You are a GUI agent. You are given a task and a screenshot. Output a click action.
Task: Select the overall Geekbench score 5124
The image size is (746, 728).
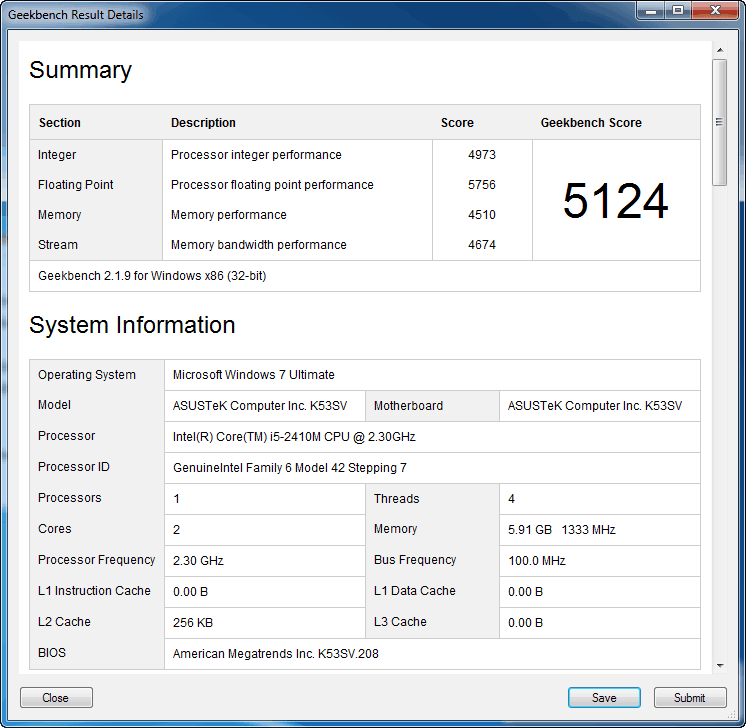point(616,201)
